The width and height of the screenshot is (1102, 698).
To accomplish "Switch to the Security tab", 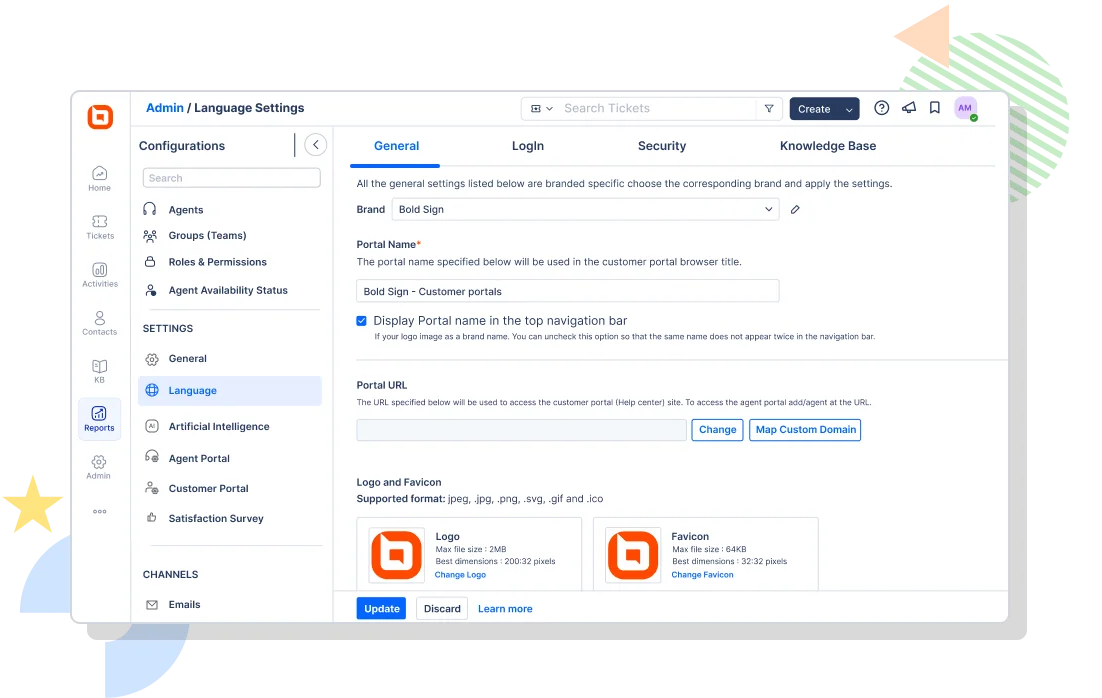I will (x=662, y=146).
